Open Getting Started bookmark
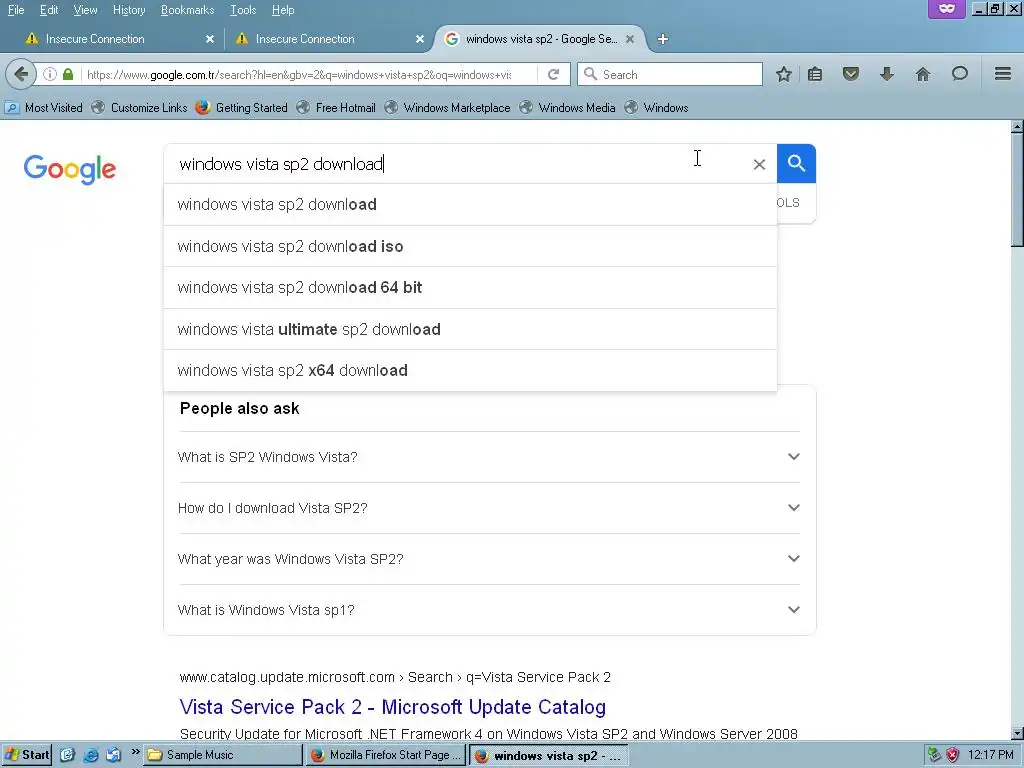Screen dimensions: 1024x768 [x=242, y=108]
